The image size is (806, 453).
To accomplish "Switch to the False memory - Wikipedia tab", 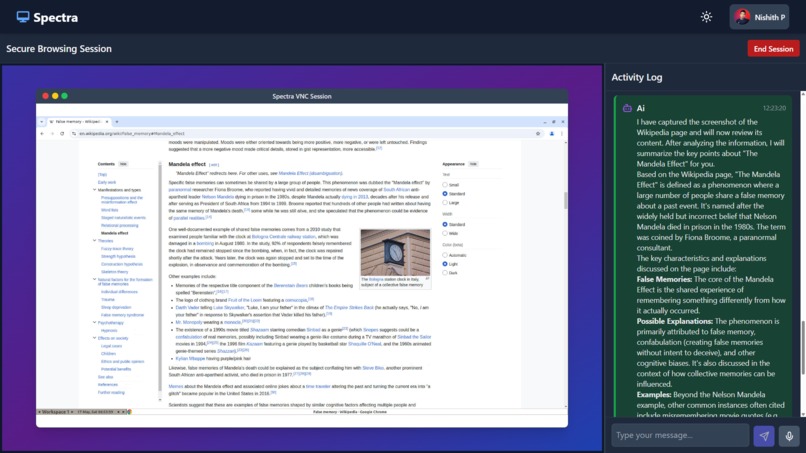I will [x=77, y=122].
